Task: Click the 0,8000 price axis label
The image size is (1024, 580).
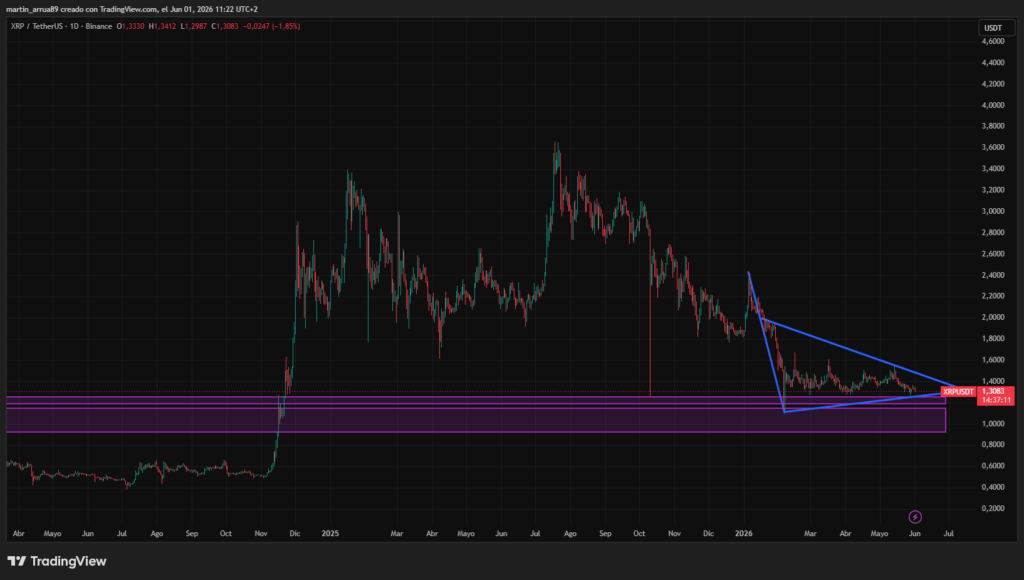Action: click(993, 444)
